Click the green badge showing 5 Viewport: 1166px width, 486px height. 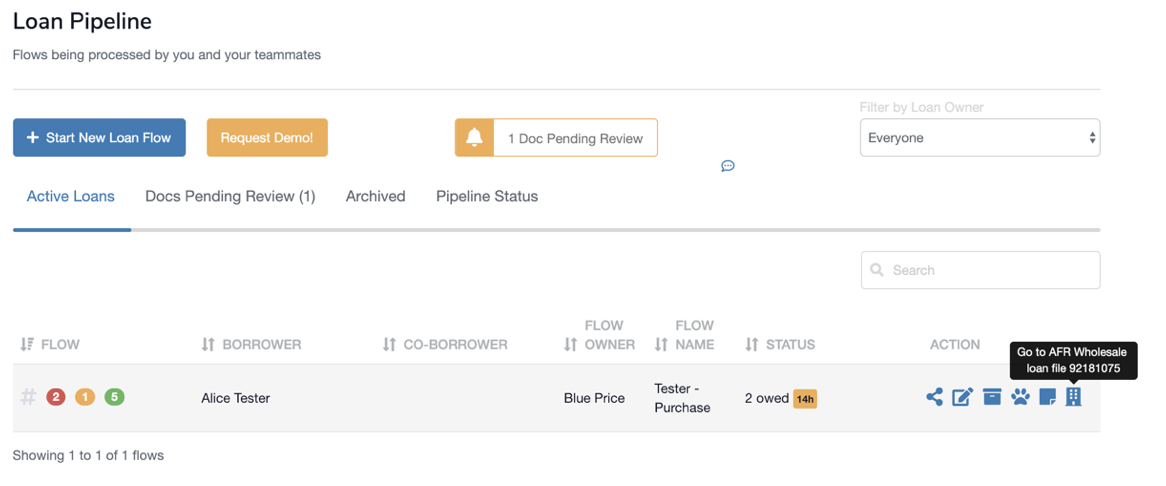[115, 397]
